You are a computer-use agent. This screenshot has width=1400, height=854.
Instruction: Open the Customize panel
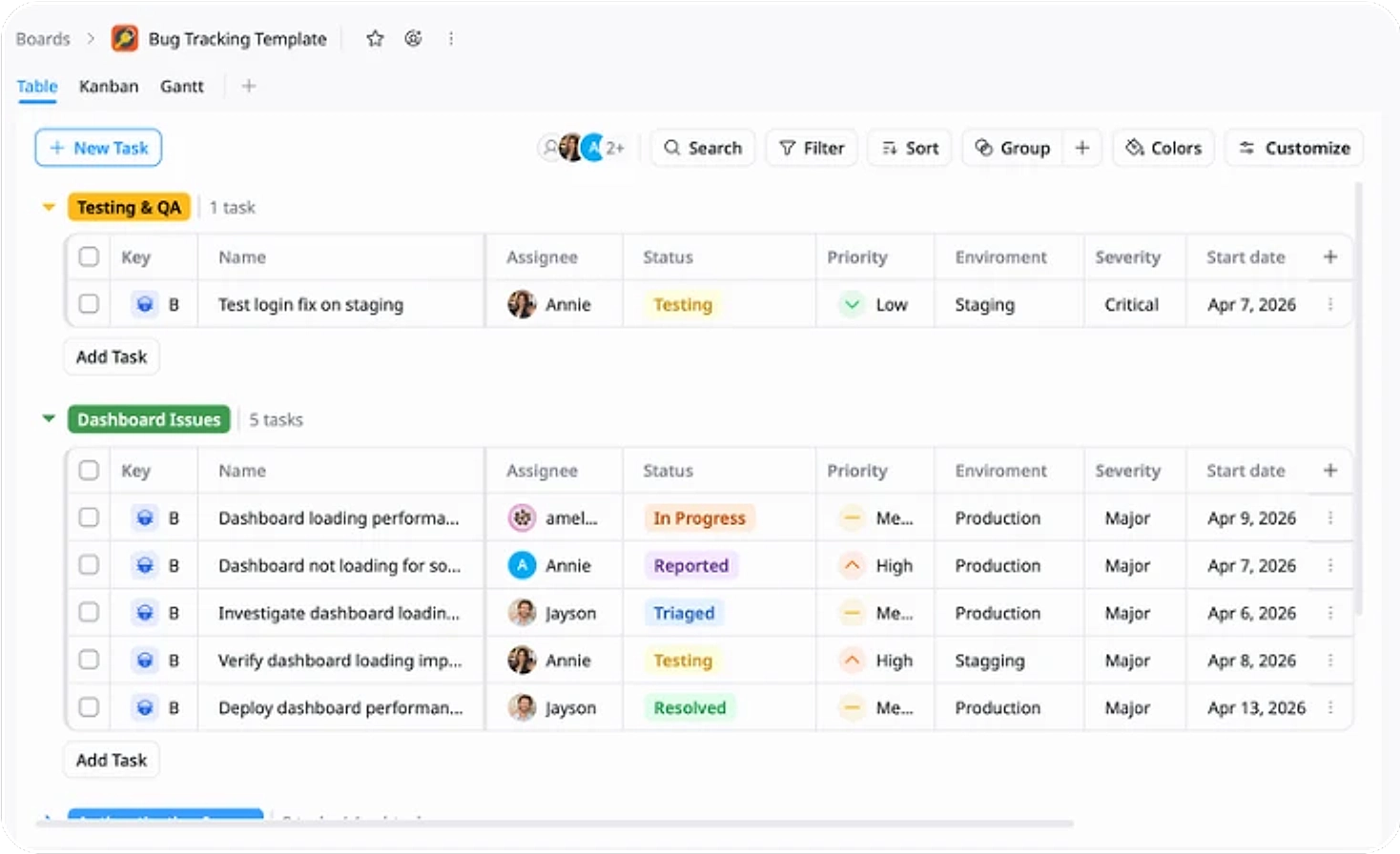pos(1294,148)
